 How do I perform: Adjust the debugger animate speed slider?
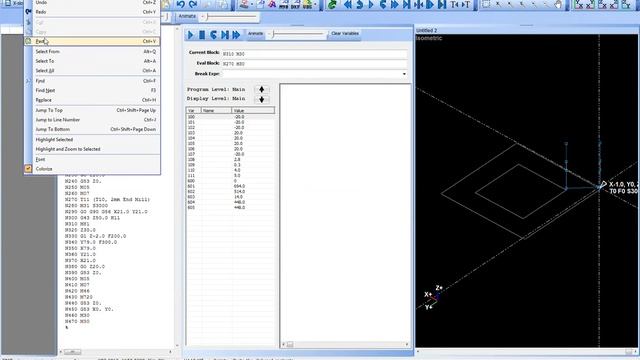pyautogui.click(x=298, y=34)
